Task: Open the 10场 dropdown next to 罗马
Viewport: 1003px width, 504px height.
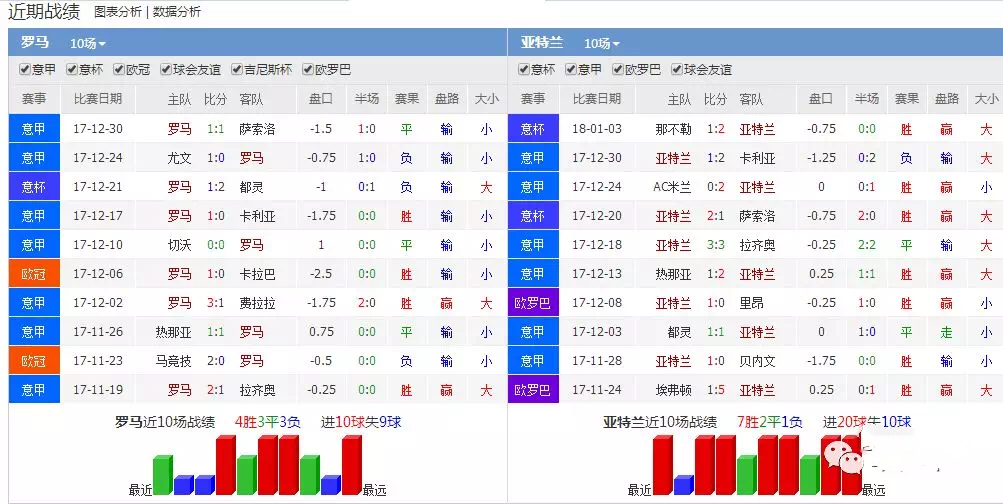Action: [88, 43]
